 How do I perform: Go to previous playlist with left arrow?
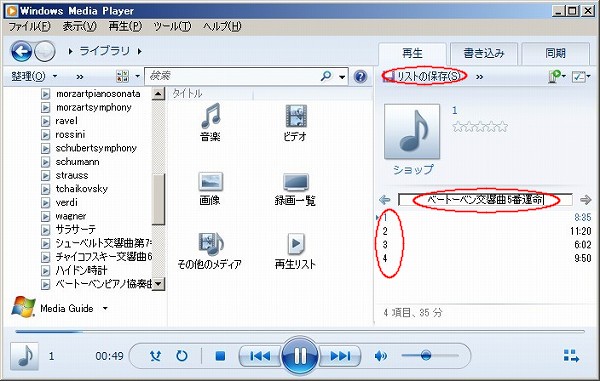pyautogui.click(x=385, y=200)
